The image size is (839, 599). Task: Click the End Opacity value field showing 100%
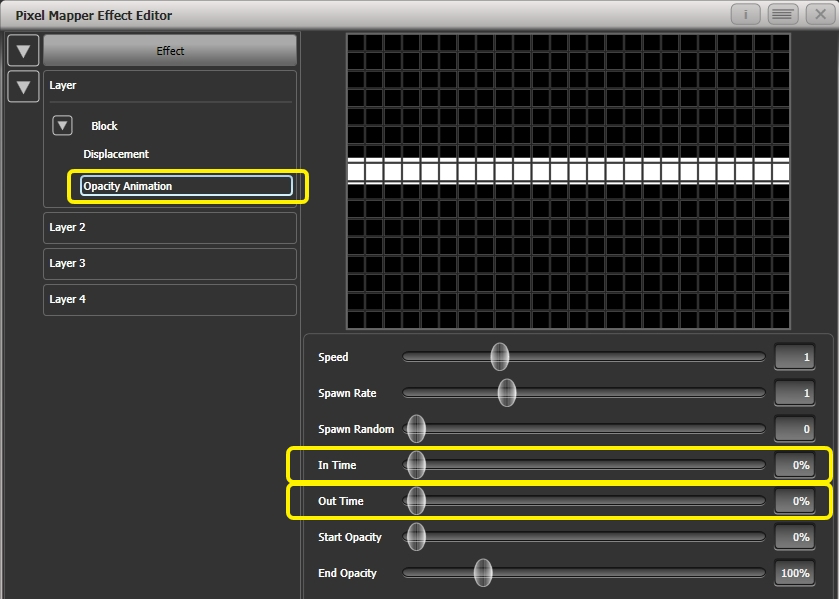(x=793, y=573)
